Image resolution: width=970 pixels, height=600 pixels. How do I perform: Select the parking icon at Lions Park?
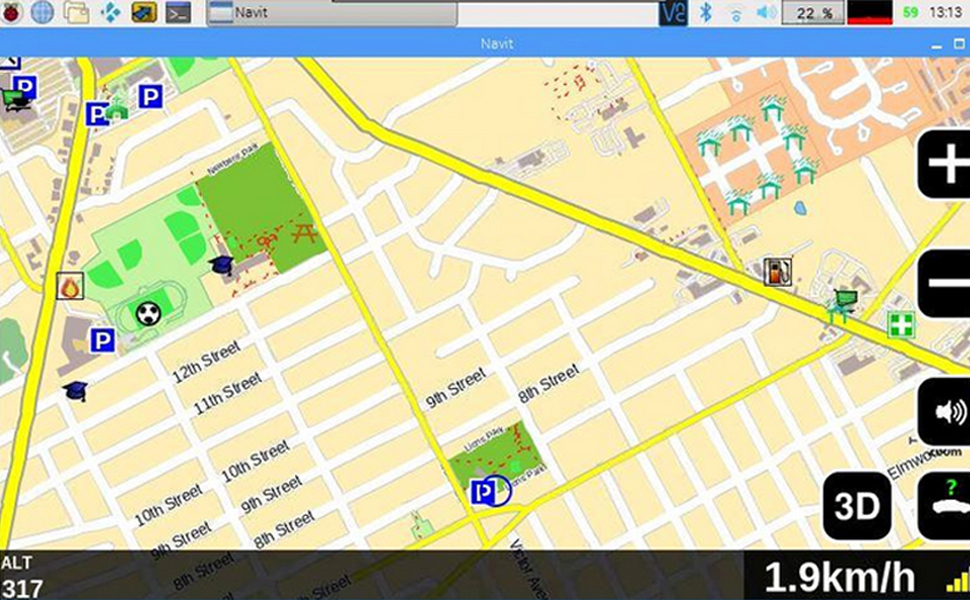483,492
